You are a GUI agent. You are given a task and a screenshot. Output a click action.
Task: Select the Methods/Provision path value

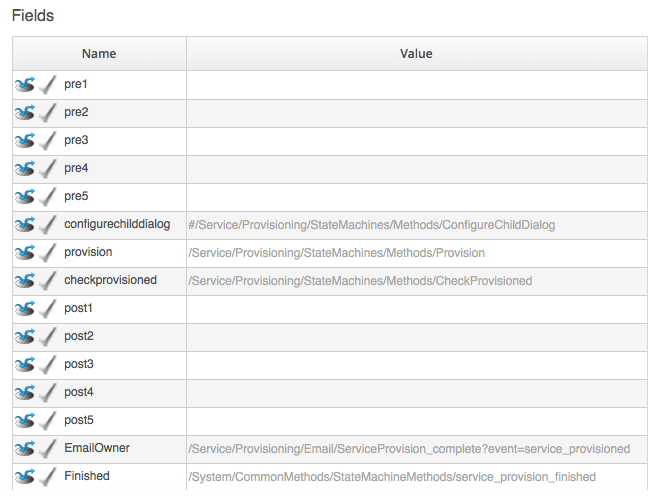pyautogui.click(x=337, y=254)
